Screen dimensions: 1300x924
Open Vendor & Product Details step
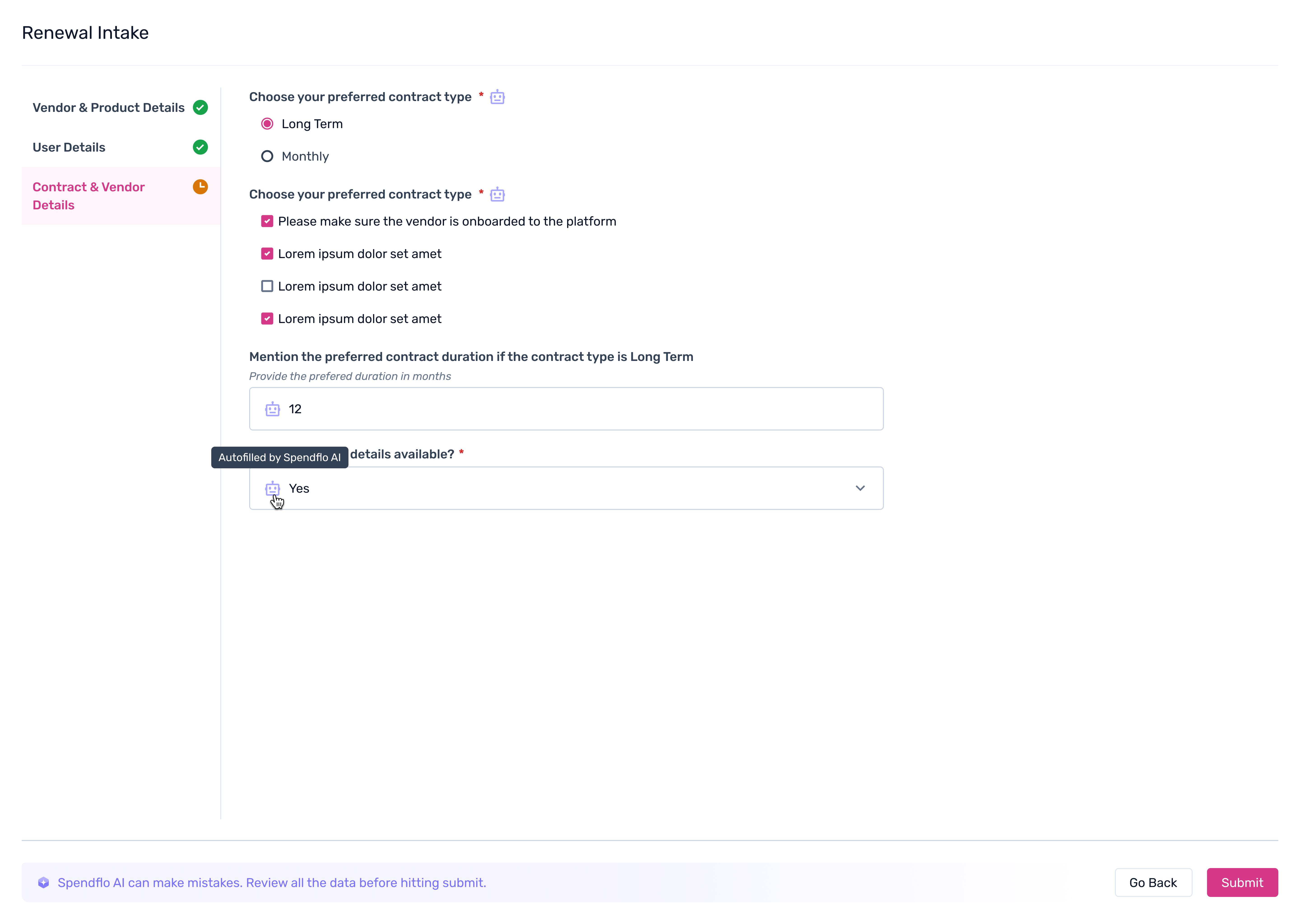pyautogui.click(x=109, y=108)
